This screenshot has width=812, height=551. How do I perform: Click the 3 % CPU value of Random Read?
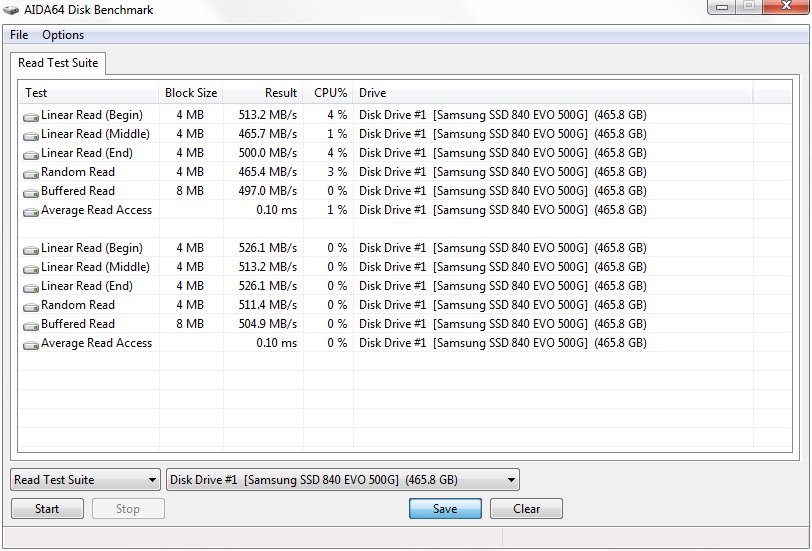click(337, 172)
